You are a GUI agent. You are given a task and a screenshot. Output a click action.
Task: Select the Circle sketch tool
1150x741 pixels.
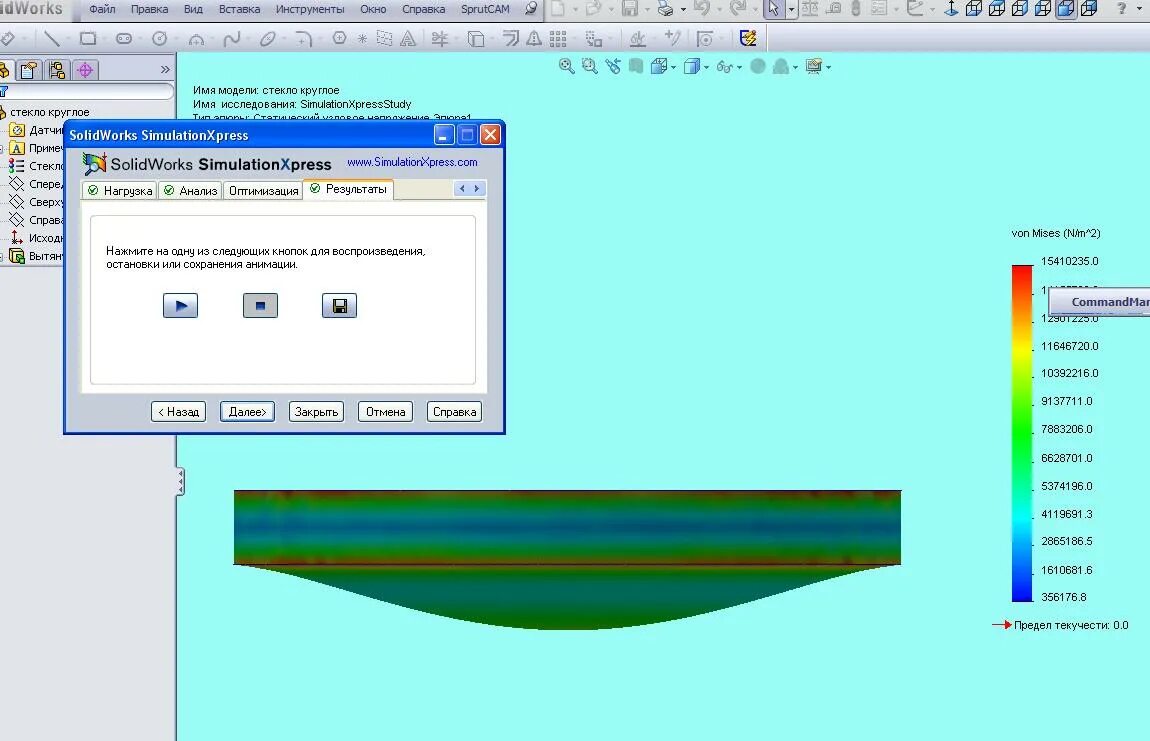[159, 38]
